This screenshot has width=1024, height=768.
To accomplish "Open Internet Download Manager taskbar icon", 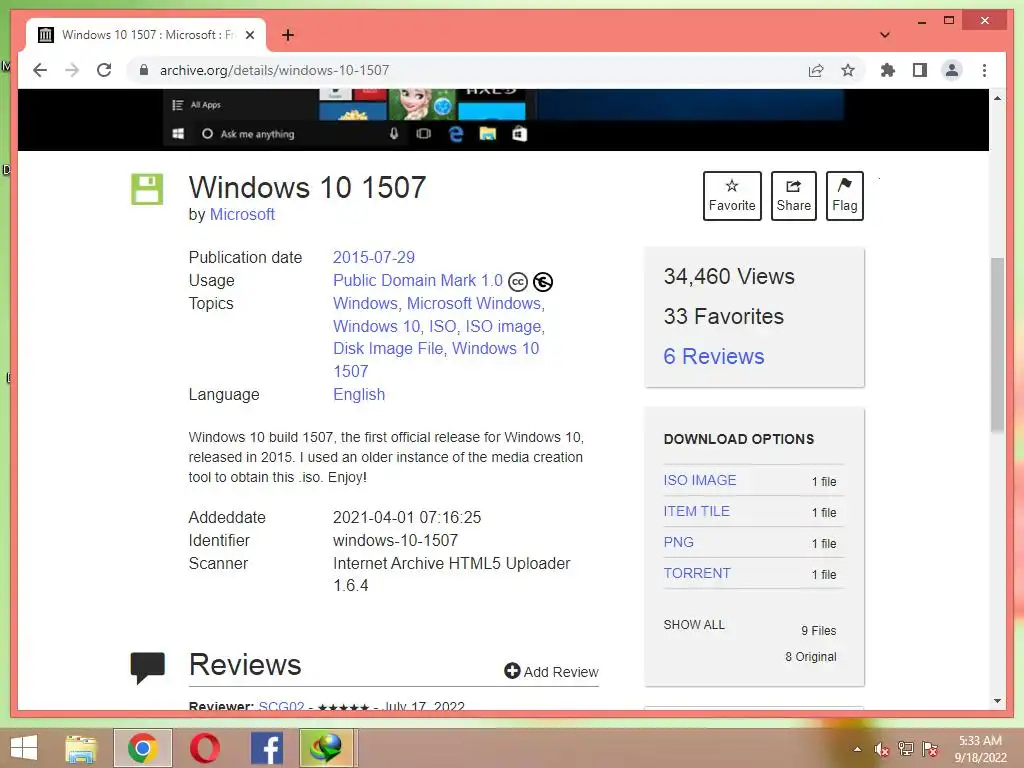I will [x=328, y=748].
